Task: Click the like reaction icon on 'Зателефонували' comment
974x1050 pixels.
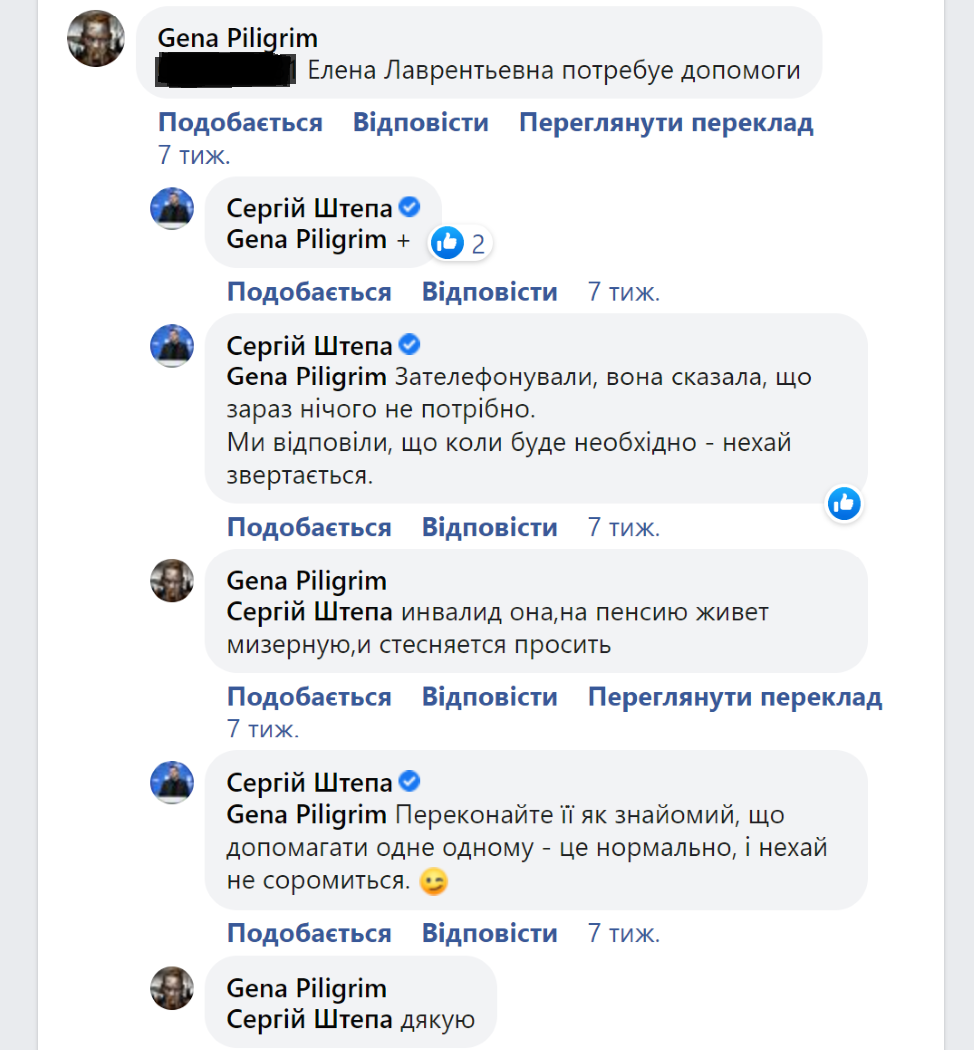Action: (844, 504)
